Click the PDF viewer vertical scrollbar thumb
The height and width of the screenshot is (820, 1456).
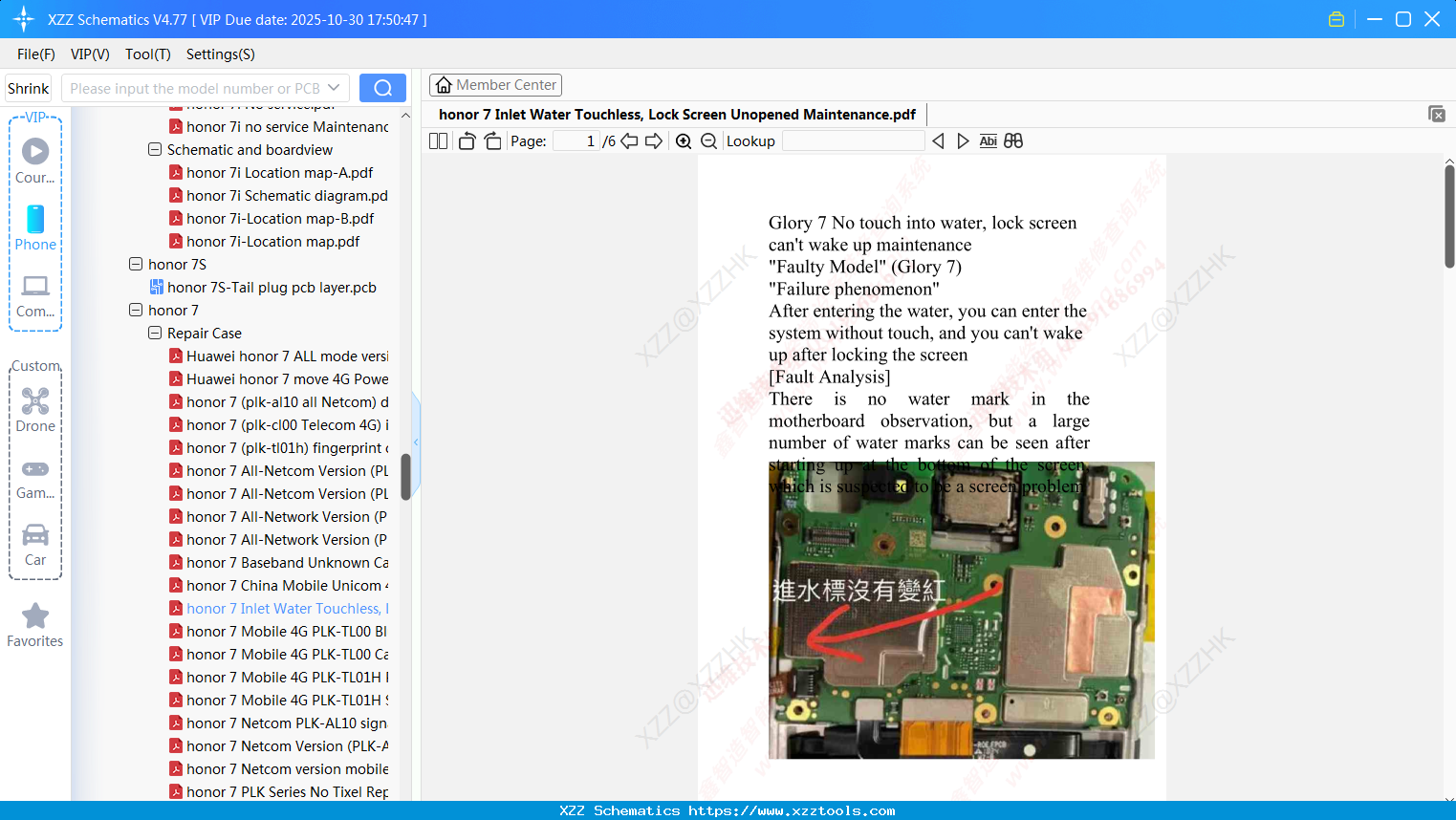1449,216
